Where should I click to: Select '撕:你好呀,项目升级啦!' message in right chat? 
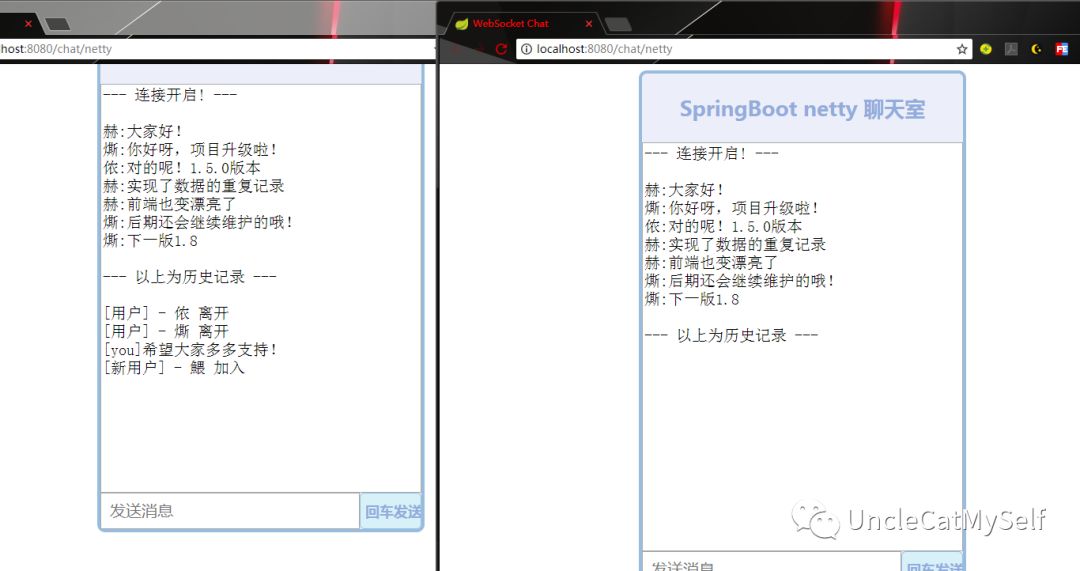click(731, 208)
